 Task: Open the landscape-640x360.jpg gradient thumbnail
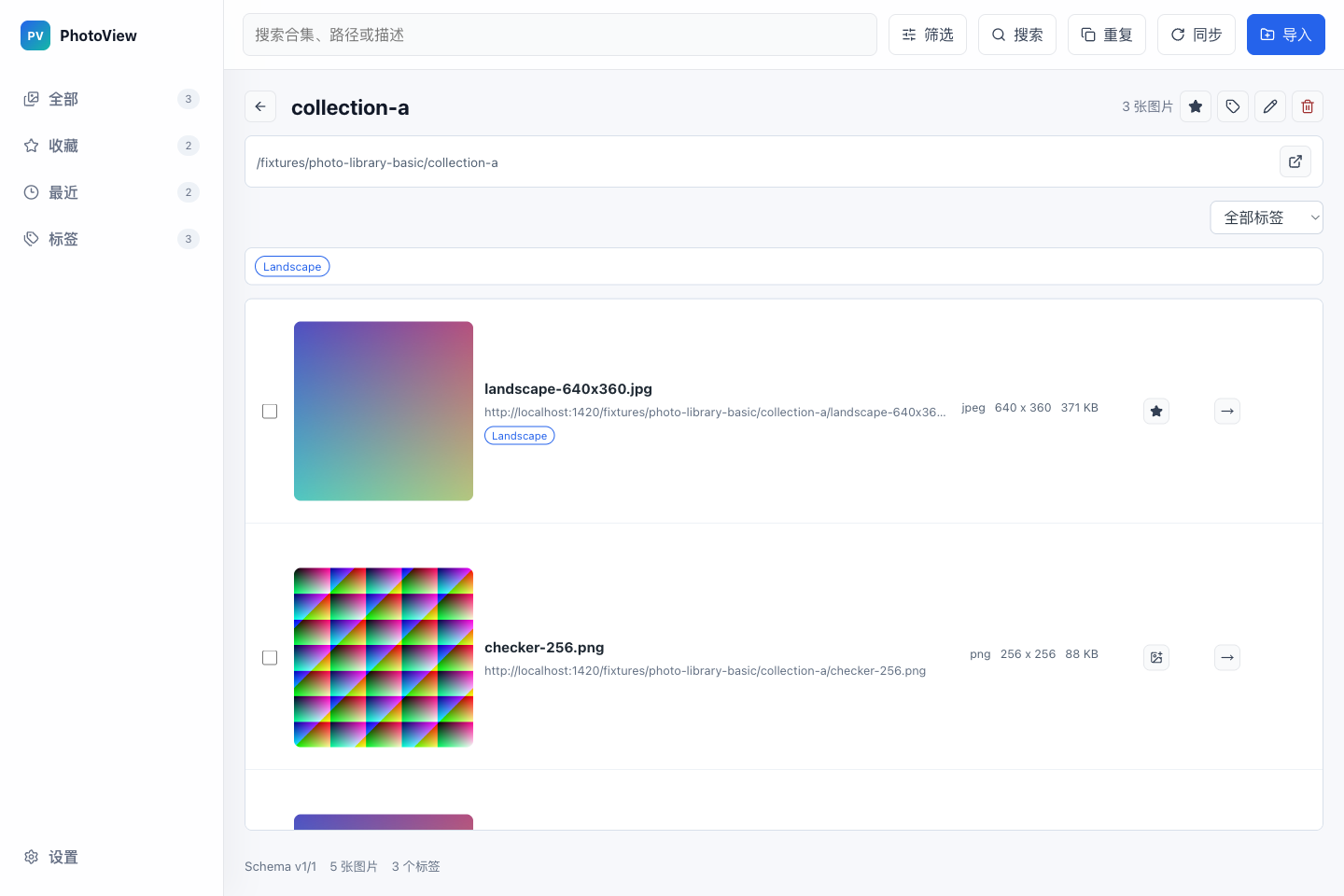tap(384, 411)
